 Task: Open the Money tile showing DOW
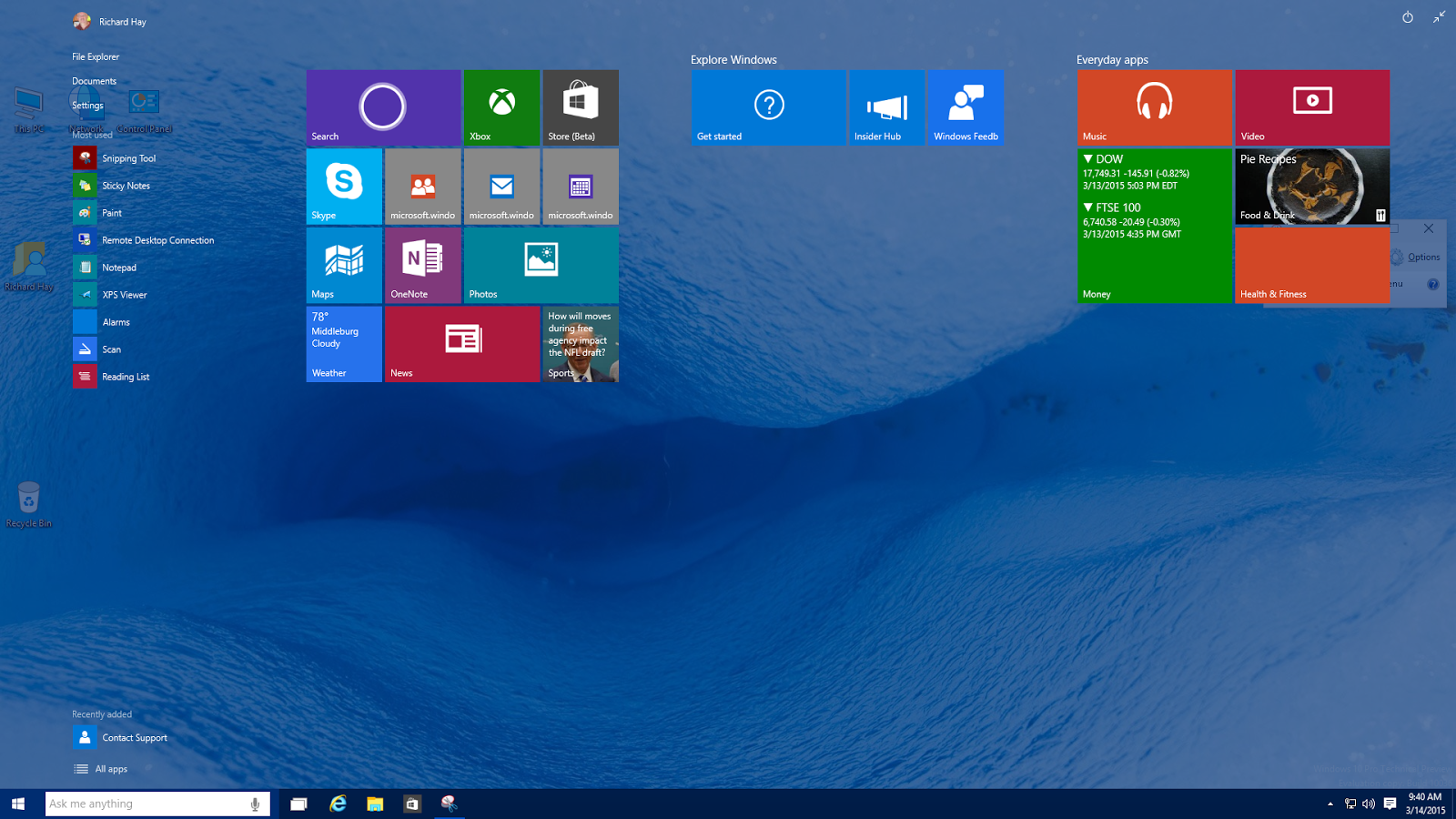(x=1154, y=226)
